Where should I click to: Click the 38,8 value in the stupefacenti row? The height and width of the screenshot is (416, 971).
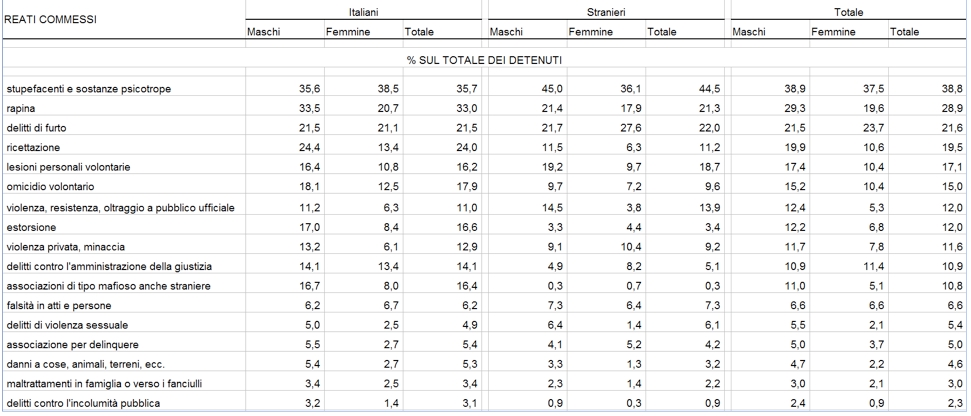click(948, 90)
